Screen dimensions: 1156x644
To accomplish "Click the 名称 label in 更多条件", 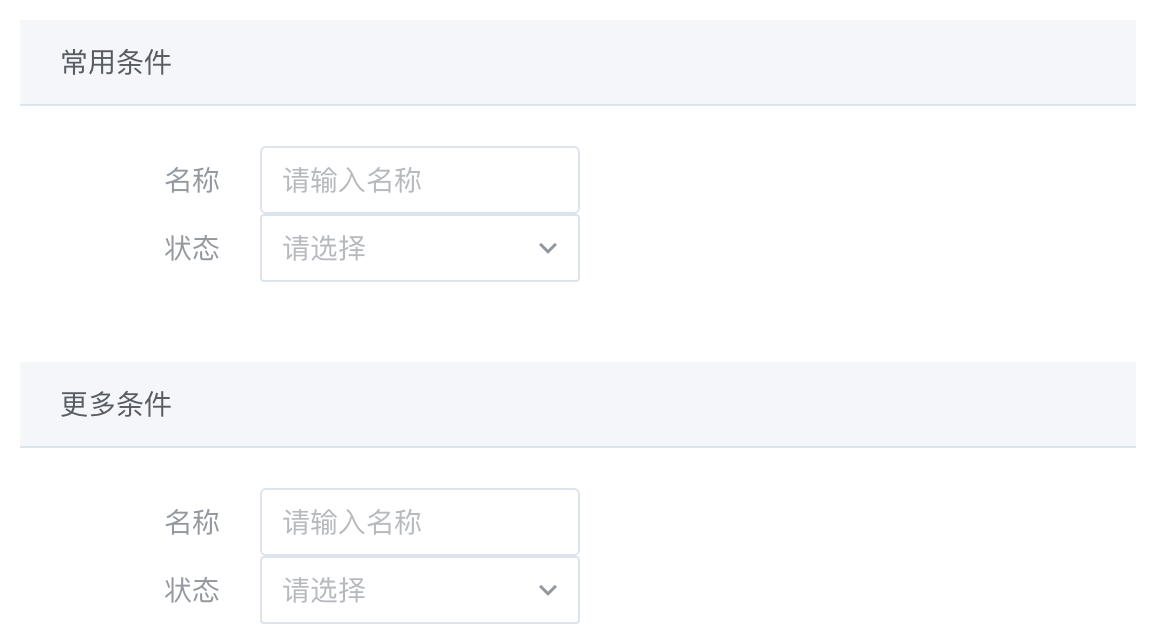I will point(192,522).
